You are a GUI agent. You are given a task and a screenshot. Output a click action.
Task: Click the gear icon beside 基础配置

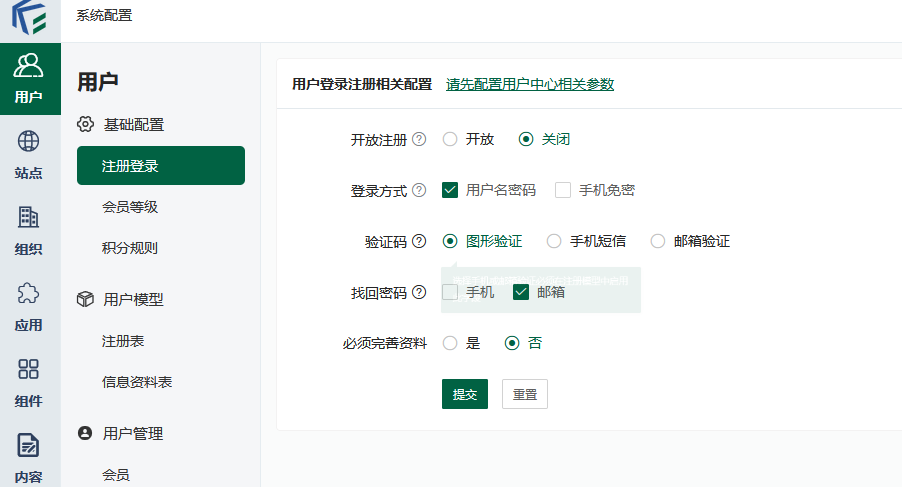[x=85, y=124]
